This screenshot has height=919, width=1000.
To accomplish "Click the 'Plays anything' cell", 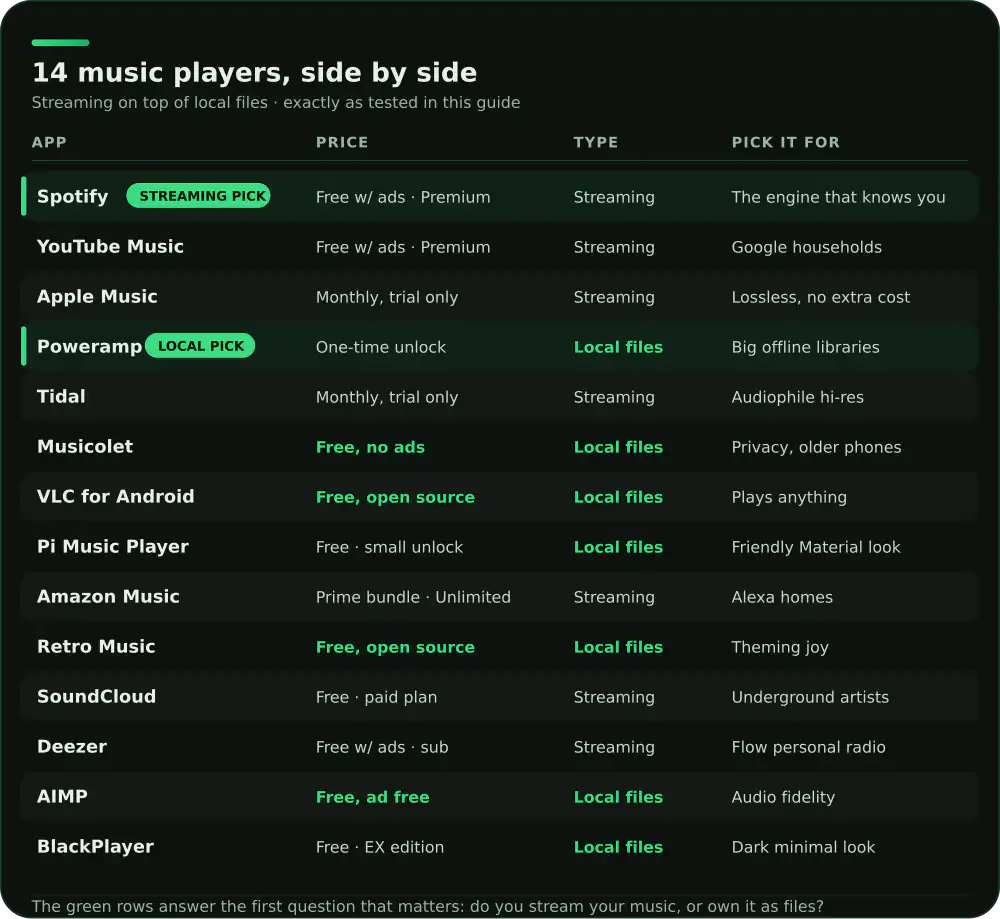I will [790, 497].
